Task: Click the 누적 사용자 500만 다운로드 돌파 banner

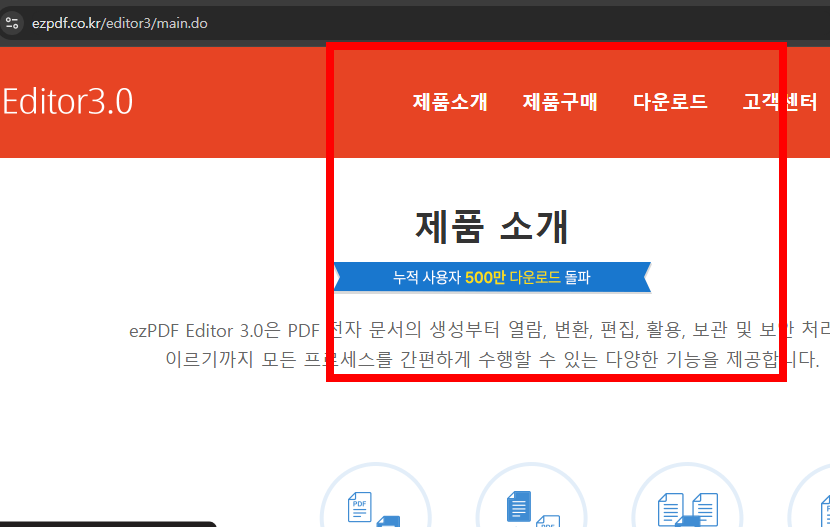Action: point(492,277)
